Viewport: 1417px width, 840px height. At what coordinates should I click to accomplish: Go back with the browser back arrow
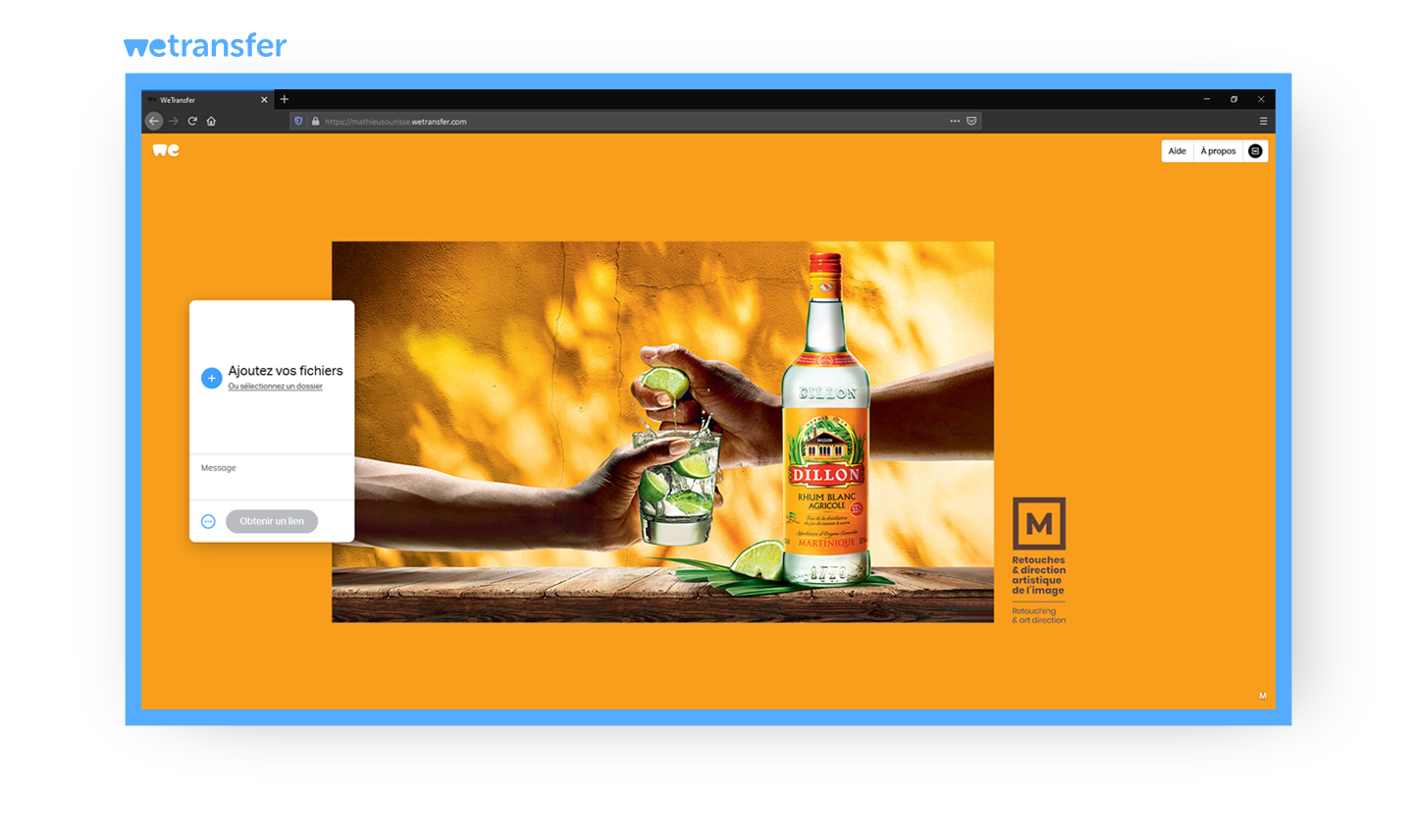tap(154, 121)
